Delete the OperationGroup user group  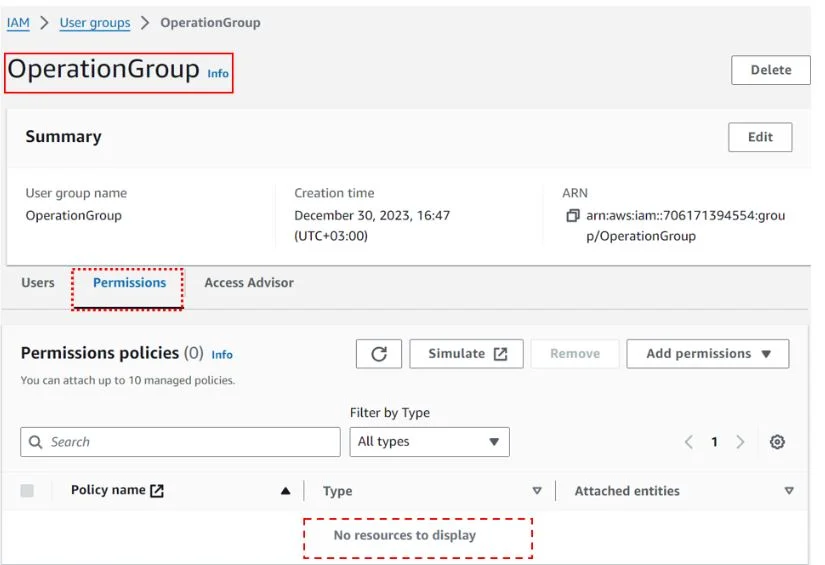tap(771, 70)
